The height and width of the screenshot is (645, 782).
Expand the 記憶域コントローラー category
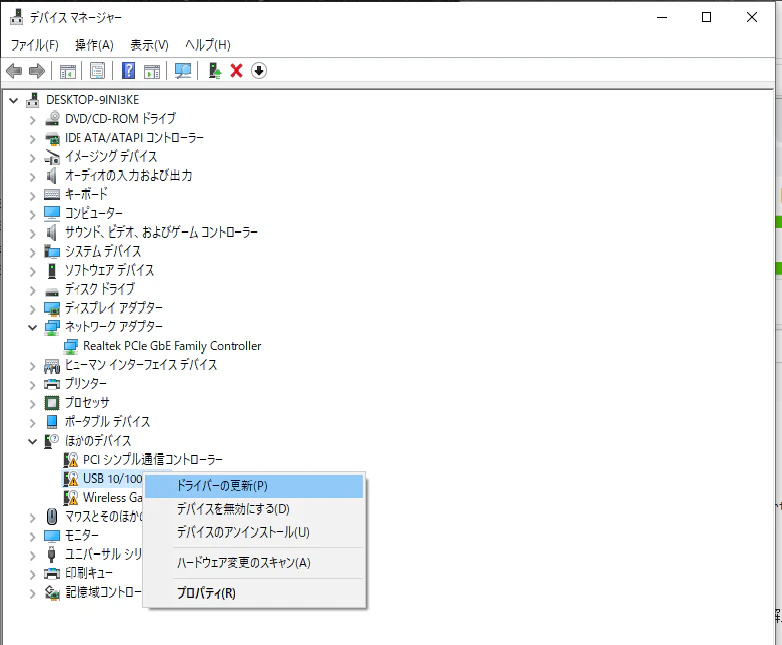coord(32,594)
